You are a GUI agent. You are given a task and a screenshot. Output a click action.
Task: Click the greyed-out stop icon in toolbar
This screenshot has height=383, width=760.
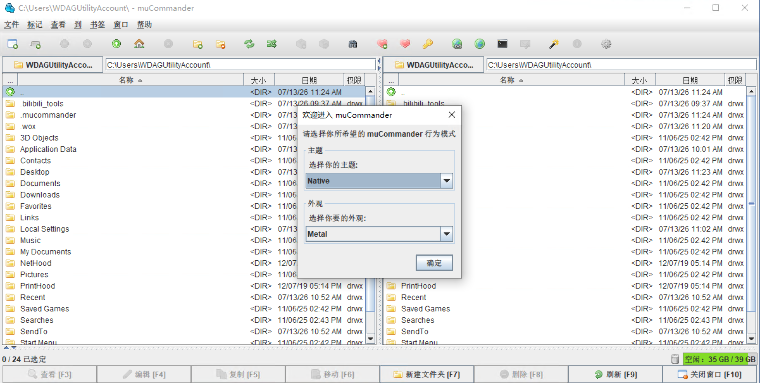tap(168, 44)
